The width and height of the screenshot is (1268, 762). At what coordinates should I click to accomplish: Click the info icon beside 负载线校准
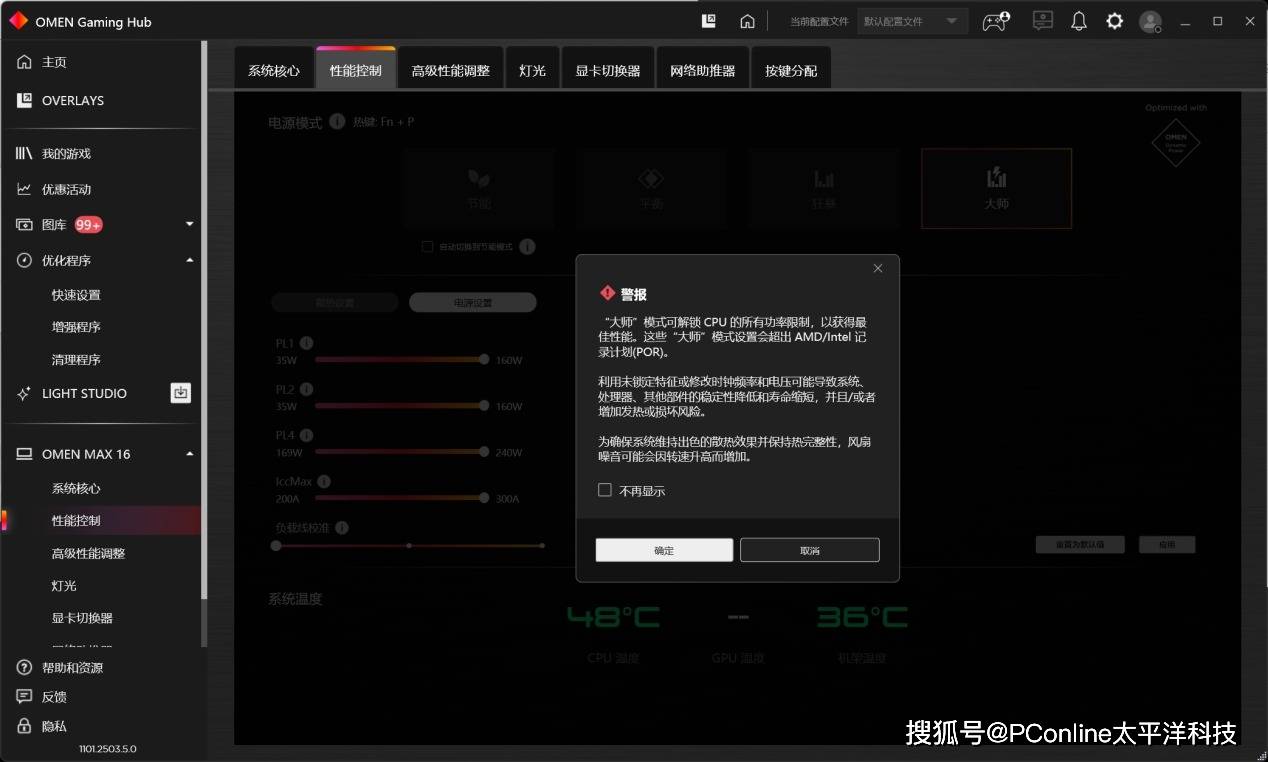342,527
